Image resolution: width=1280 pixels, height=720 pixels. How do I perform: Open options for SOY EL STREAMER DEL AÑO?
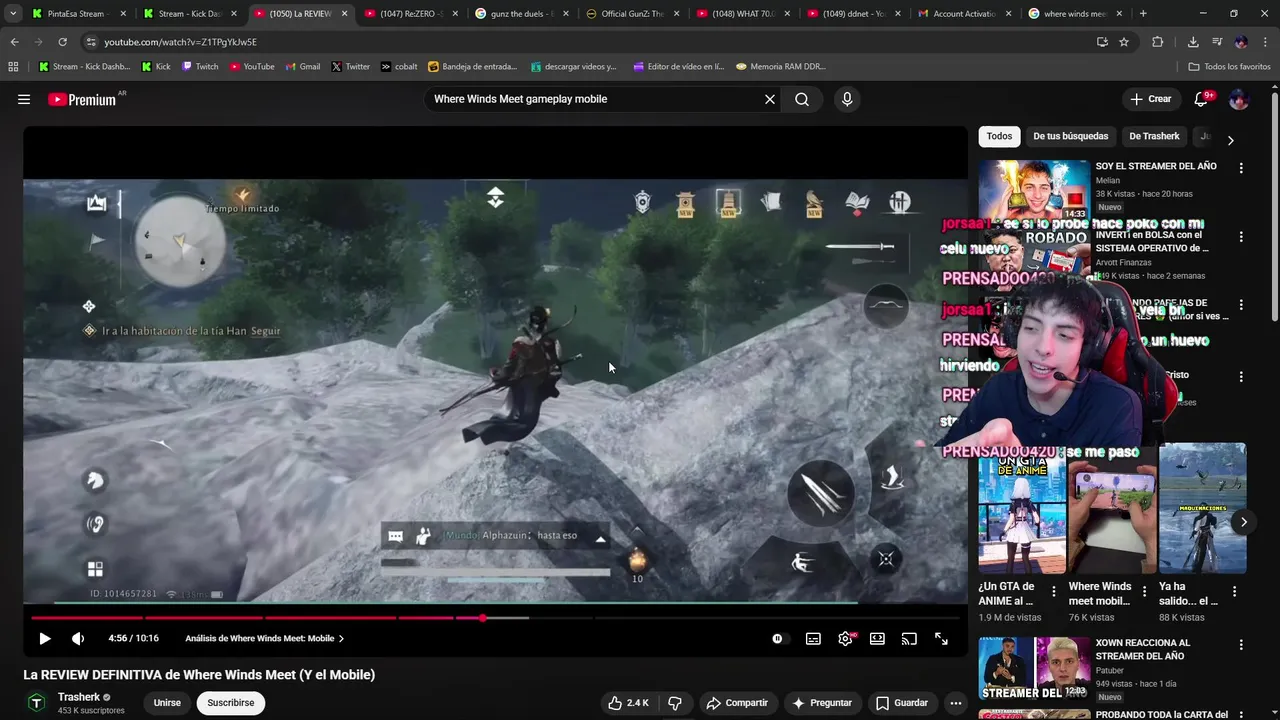(1241, 168)
